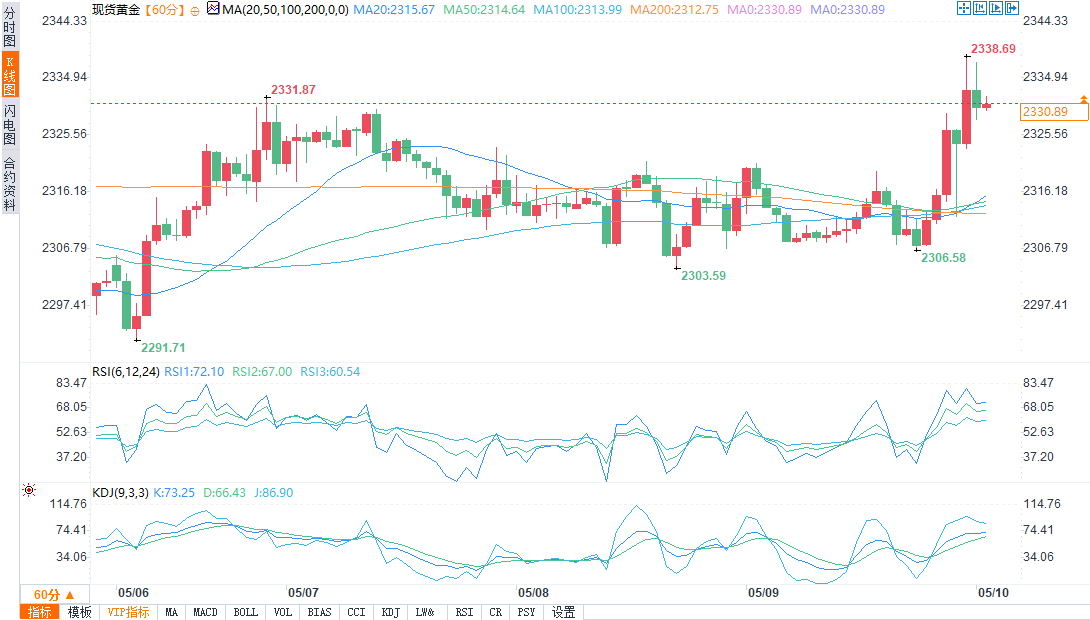Select the CCI indicator button
Screen dimensions: 1090x620
click(356, 612)
